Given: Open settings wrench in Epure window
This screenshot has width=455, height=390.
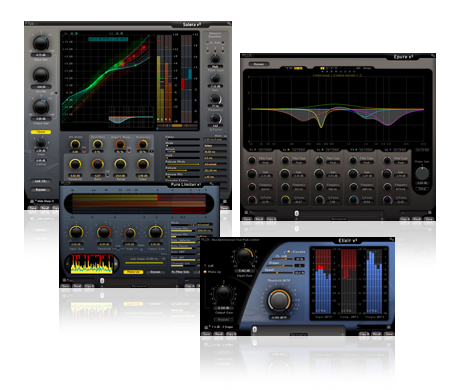Looking at the screenshot, I should click(433, 55).
